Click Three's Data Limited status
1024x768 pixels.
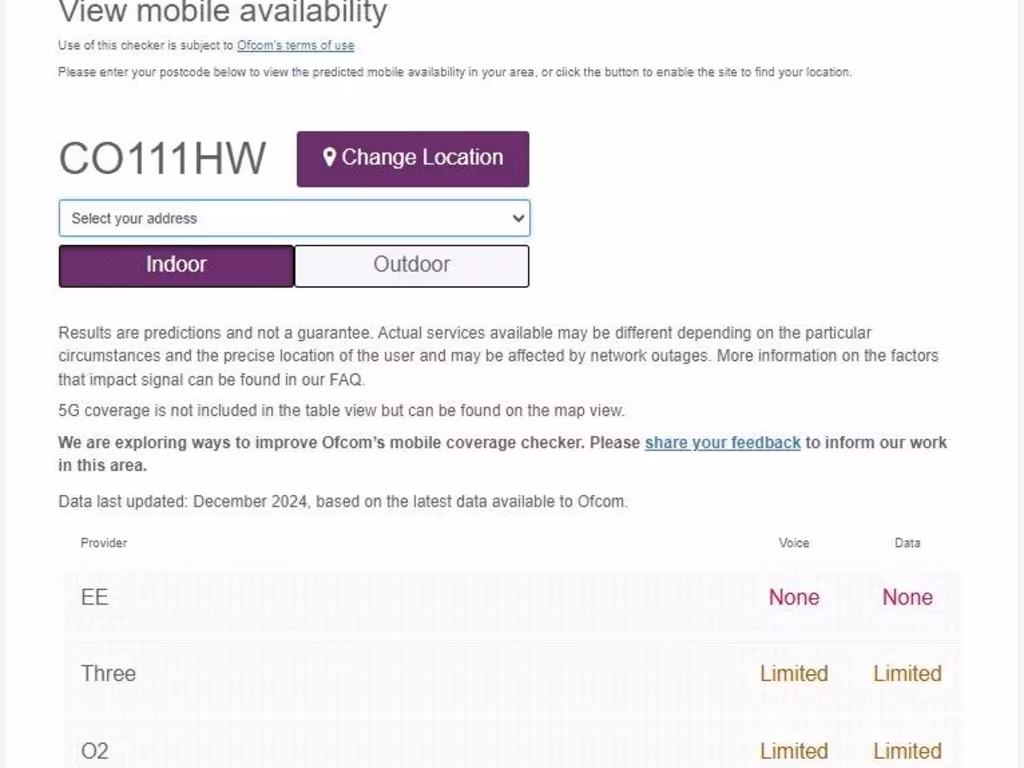coord(907,673)
